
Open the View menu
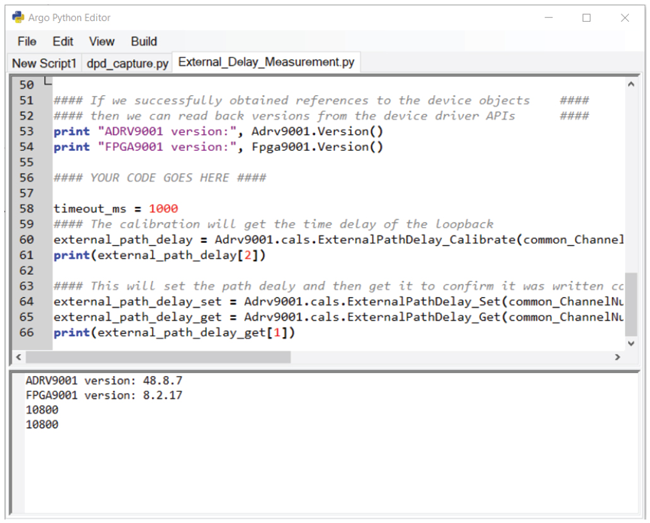(x=102, y=41)
